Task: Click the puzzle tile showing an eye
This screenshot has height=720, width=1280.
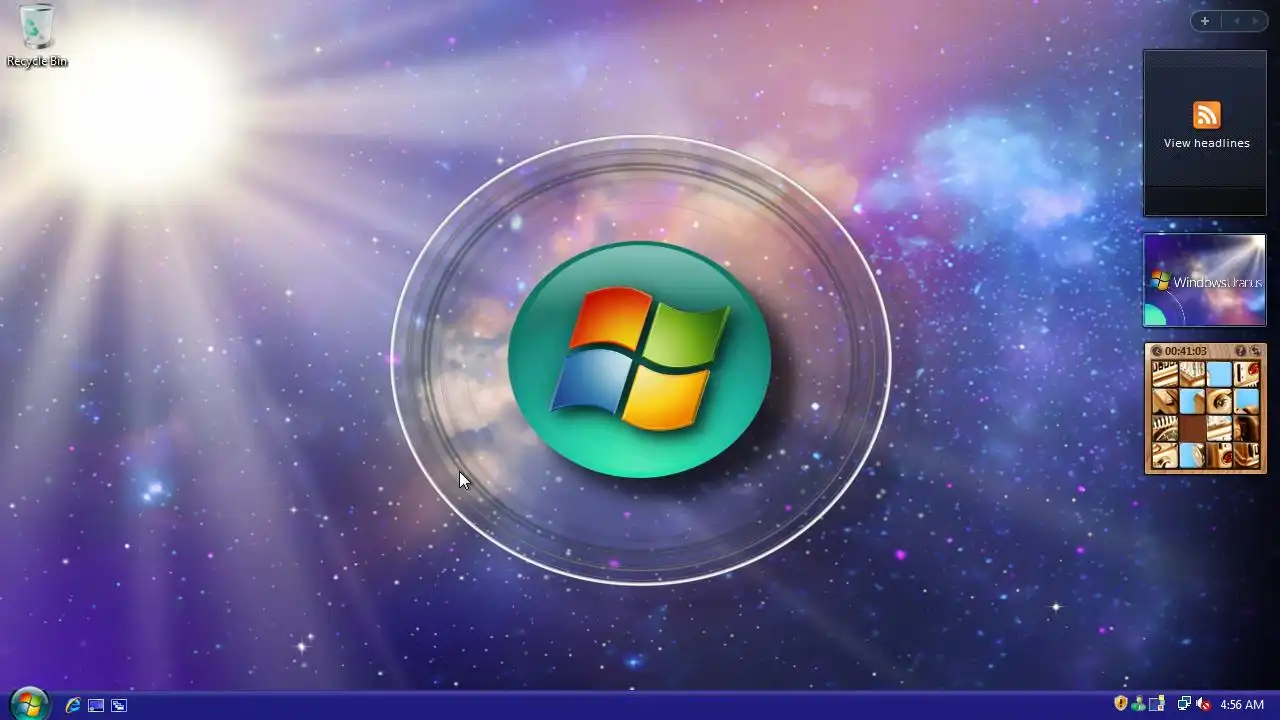Action: point(1219,401)
